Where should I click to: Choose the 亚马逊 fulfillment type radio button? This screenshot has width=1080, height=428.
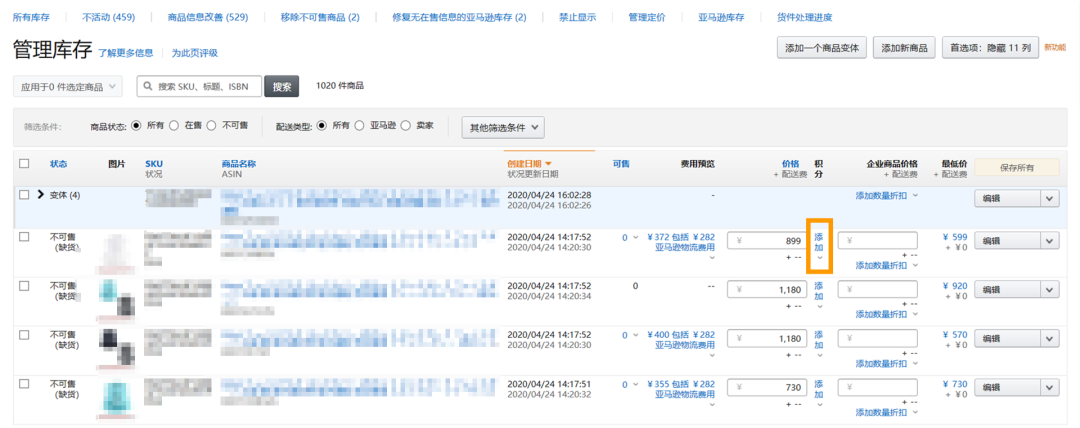coord(361,126)
